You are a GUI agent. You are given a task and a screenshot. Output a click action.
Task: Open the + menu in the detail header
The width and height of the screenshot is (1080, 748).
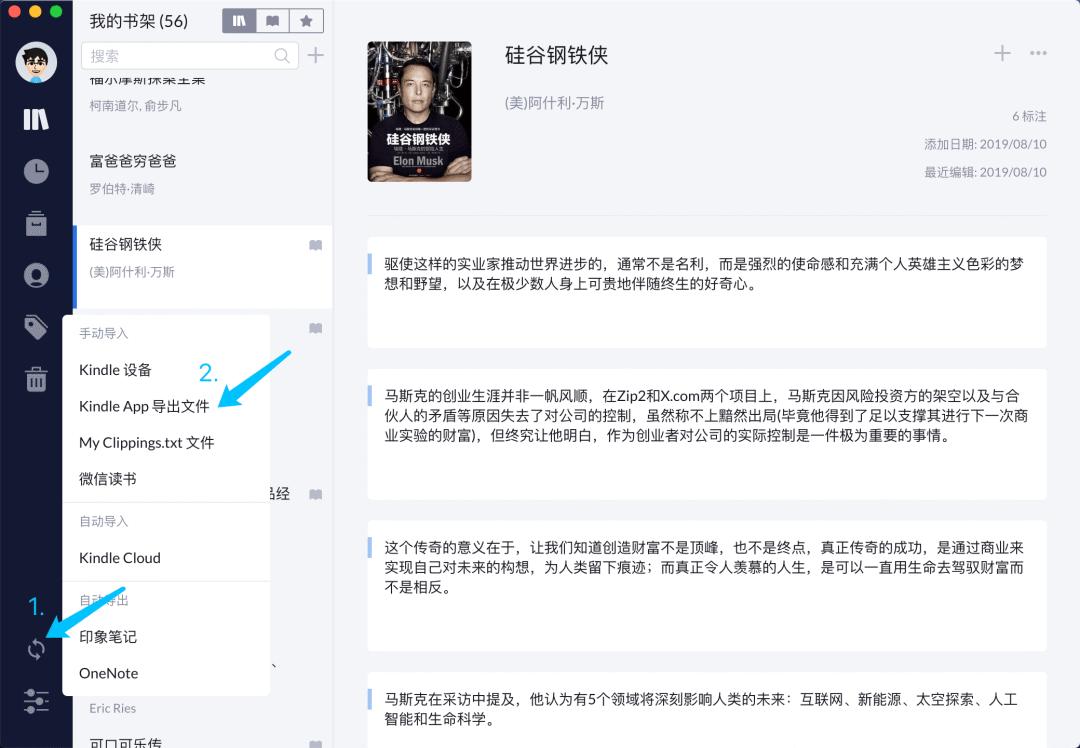[x=1002, y=54]
